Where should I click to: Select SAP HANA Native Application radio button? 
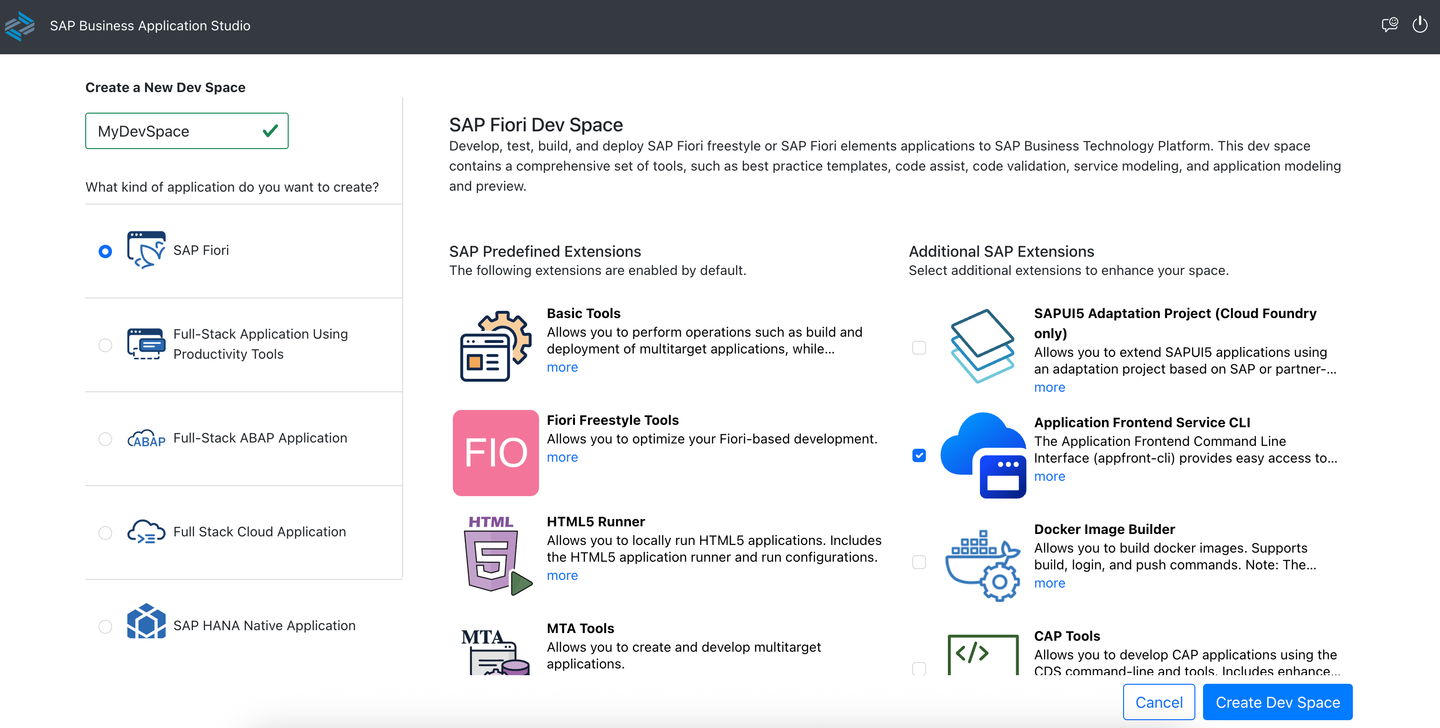coord(105,627)
